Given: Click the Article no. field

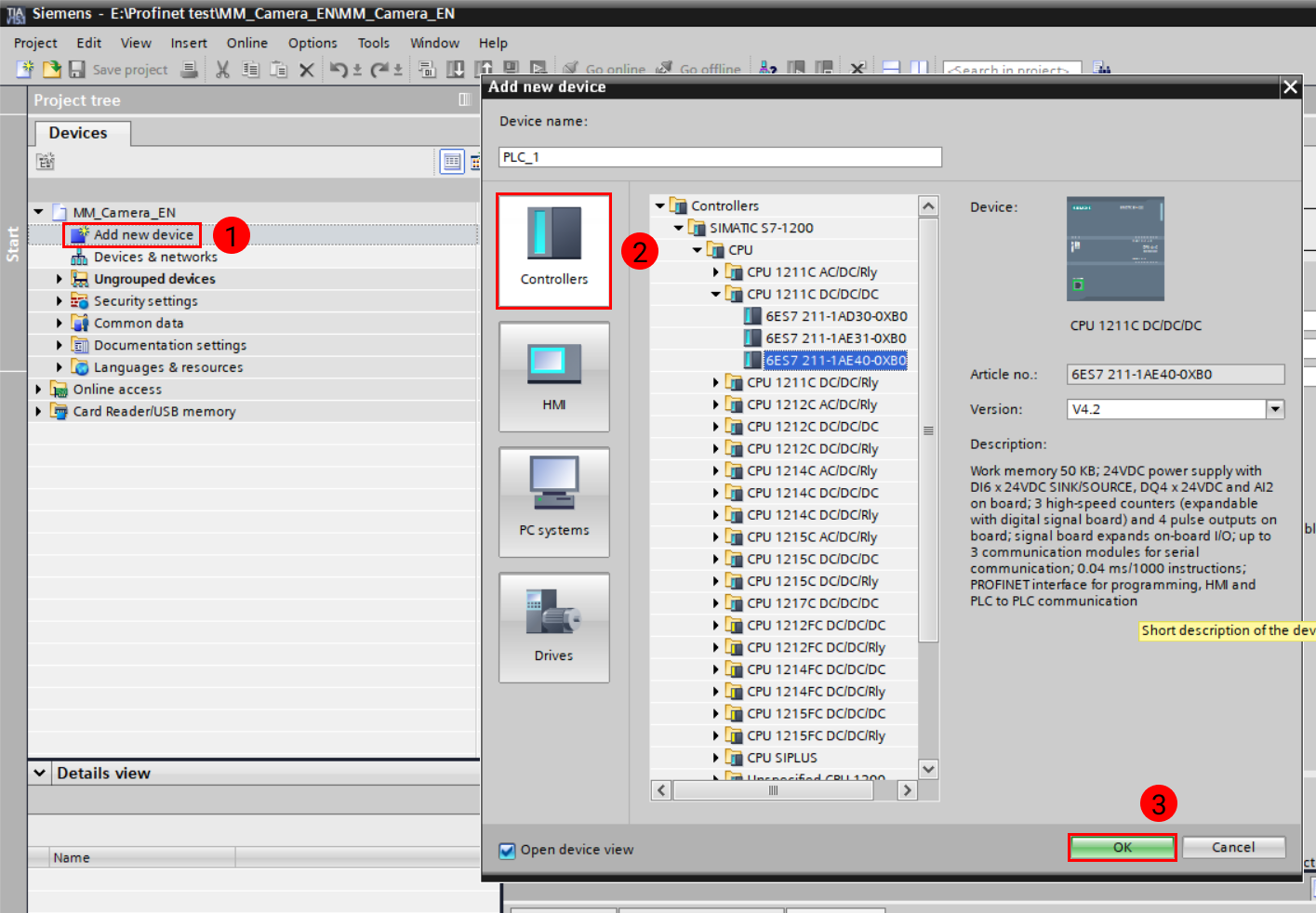Looking at the screenshot, I should point(1176,375).
